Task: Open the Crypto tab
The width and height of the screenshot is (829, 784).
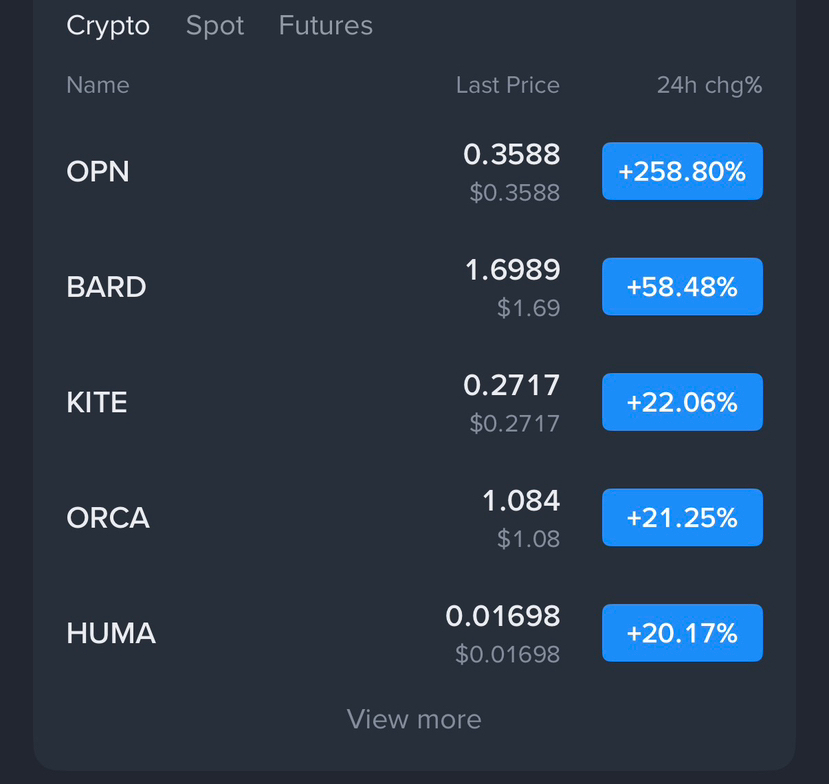Action: (108, 26)
